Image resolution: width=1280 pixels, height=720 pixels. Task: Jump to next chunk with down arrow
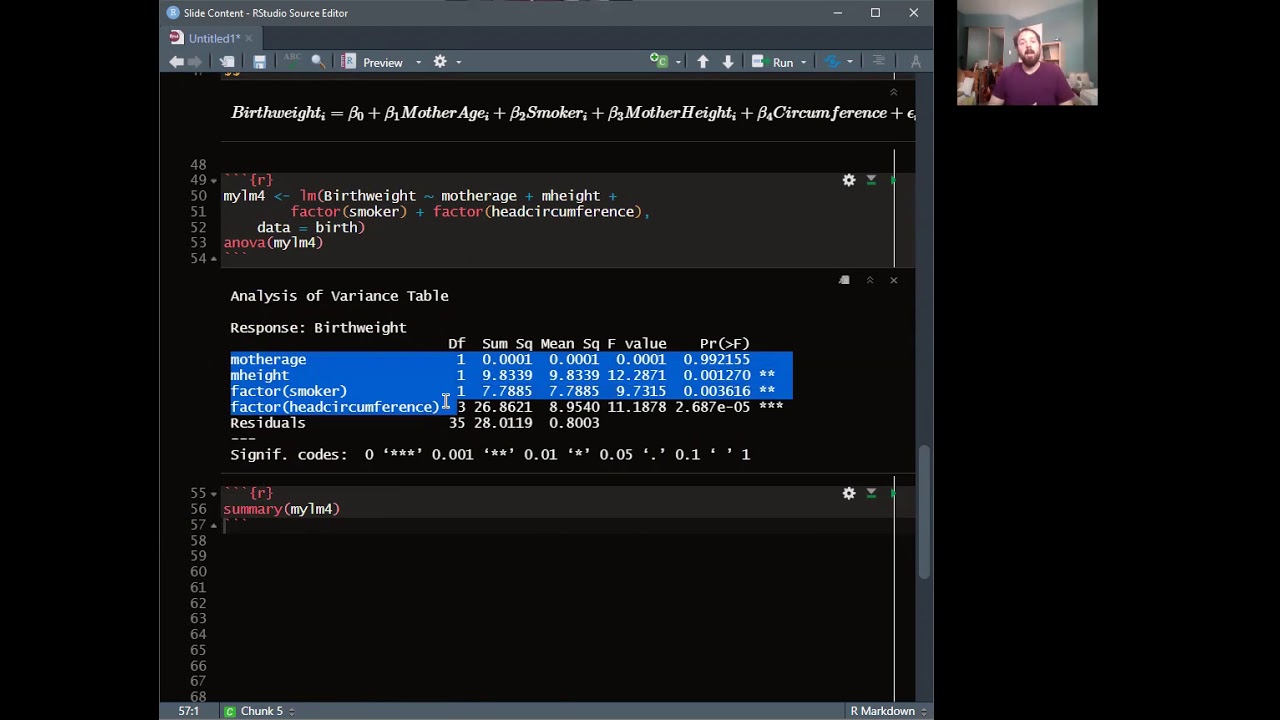tap(728, 62)
